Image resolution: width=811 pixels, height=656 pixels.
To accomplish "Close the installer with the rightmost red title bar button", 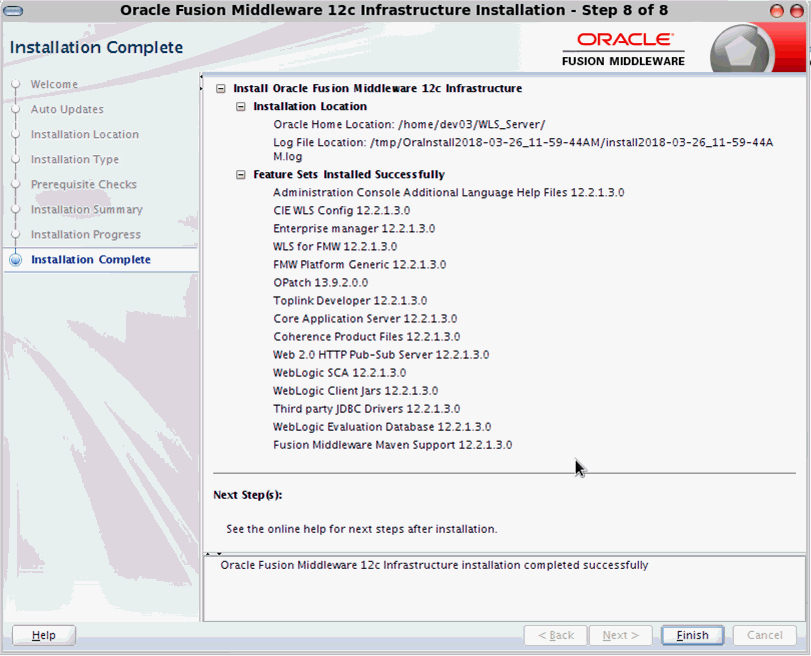I will pos(797,11).
